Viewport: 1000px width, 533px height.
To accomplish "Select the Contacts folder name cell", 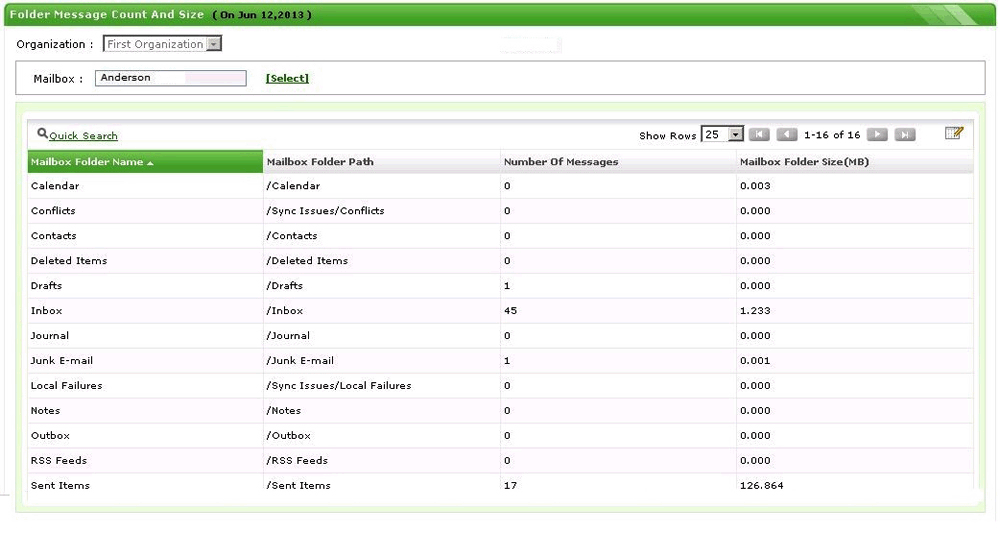I will tap(145, 236).
